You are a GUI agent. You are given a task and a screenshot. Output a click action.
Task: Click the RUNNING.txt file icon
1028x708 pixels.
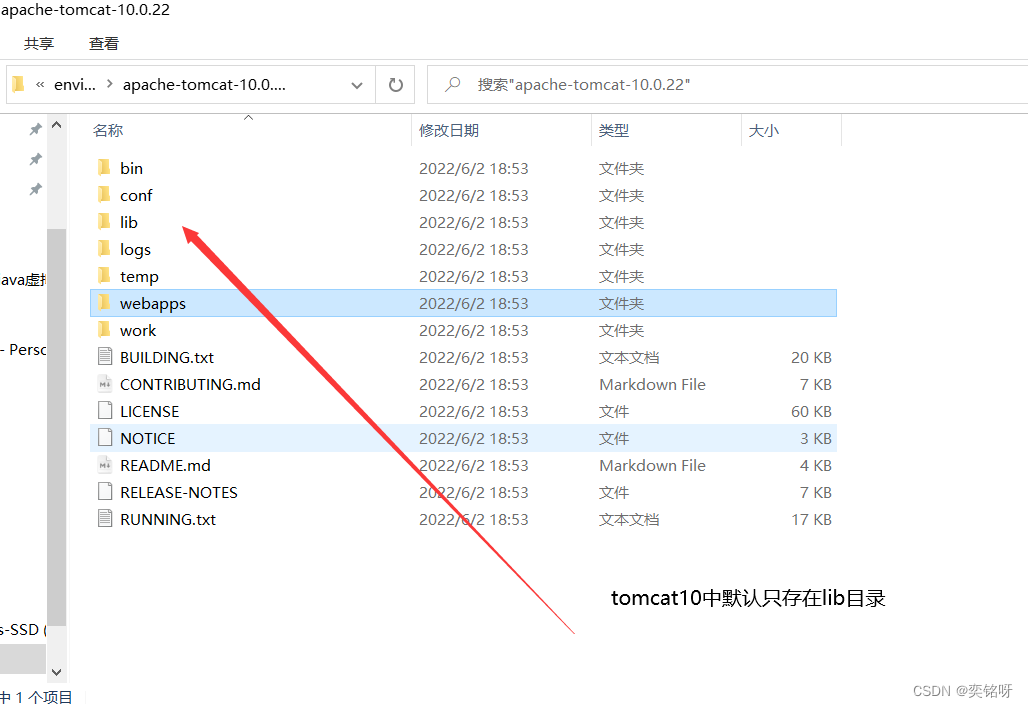pos(105,519)
